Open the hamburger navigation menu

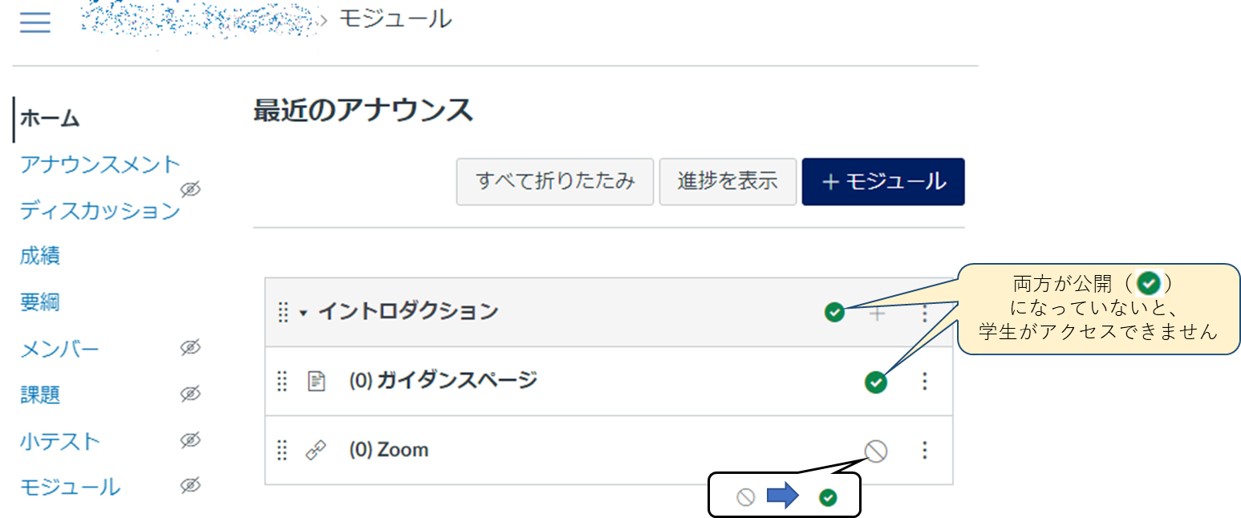point(35,22)
